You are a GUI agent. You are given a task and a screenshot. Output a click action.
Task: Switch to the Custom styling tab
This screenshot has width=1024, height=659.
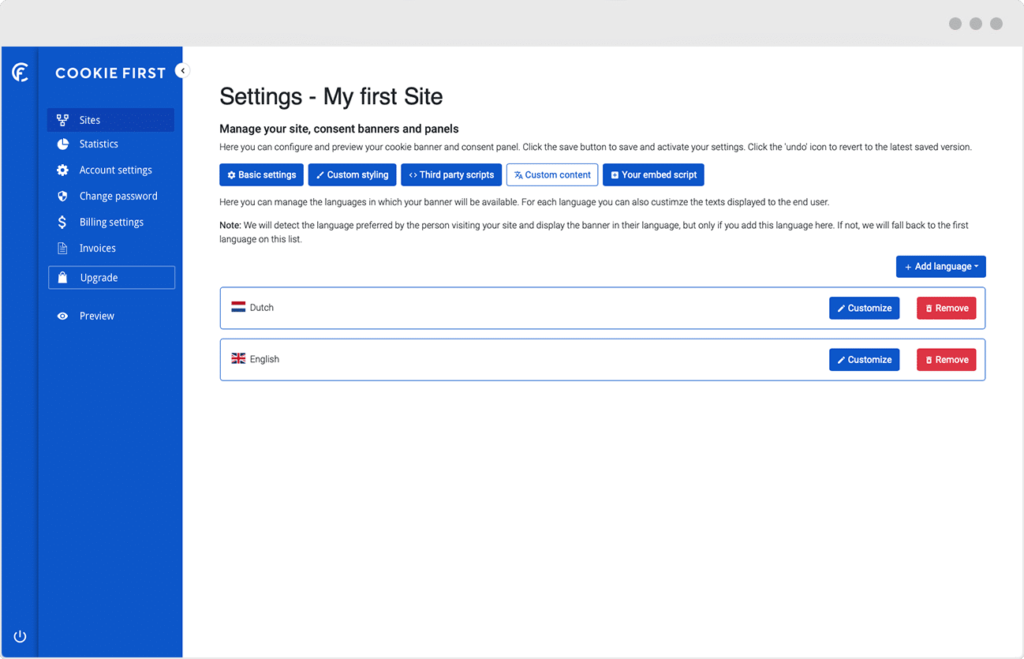(352, 174)
